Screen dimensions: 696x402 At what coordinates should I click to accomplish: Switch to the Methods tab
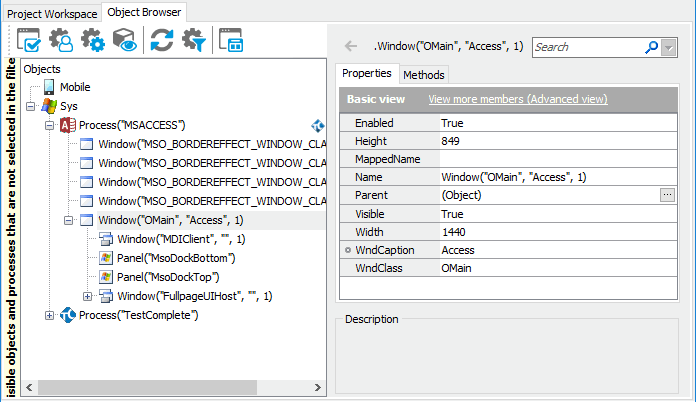[x=424, y=75]
